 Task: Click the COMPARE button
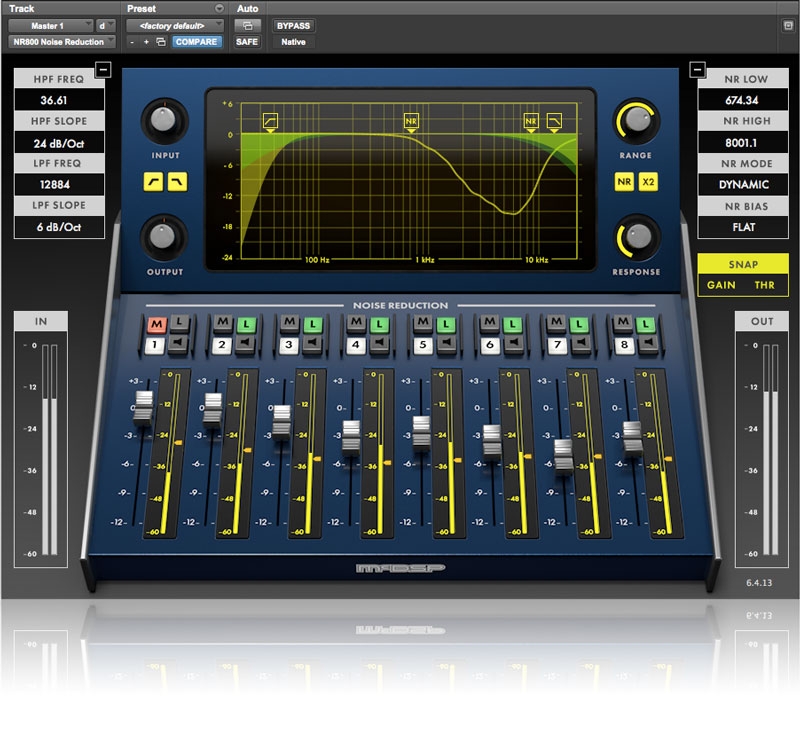click(x=196, y=42)
